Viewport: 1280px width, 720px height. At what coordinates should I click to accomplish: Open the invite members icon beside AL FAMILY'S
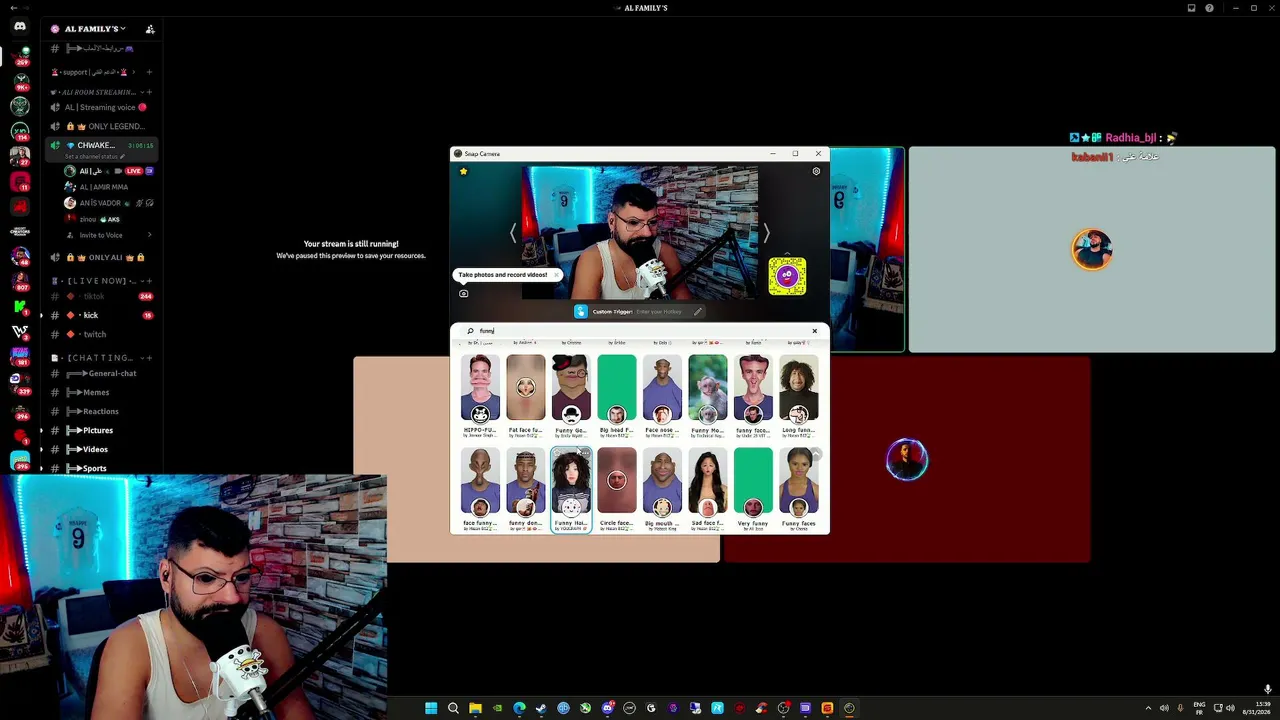pos(150,29)
